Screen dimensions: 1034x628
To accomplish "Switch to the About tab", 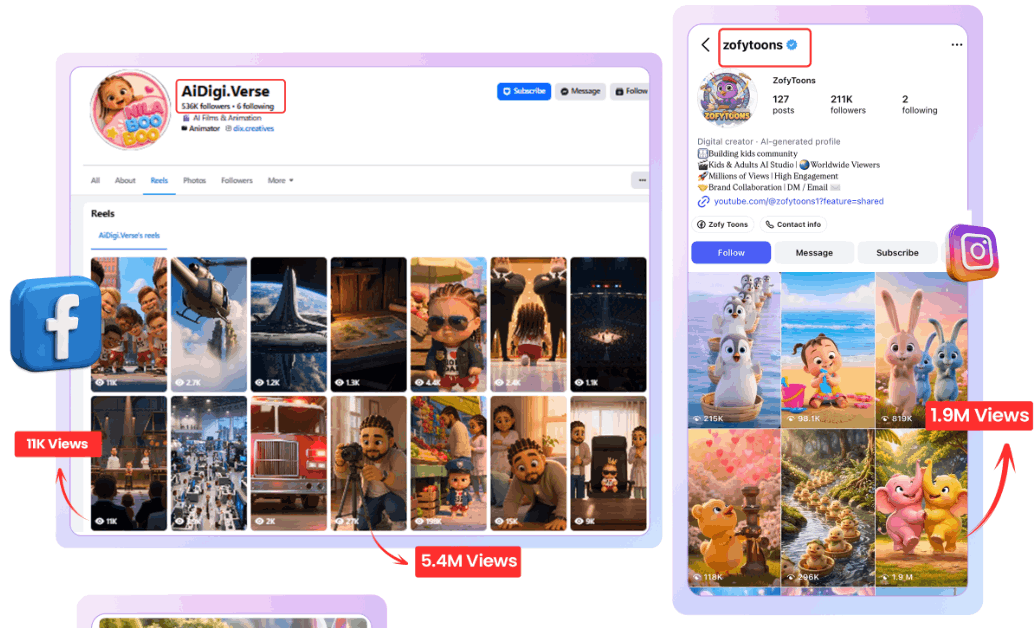I will coord(125,180).
